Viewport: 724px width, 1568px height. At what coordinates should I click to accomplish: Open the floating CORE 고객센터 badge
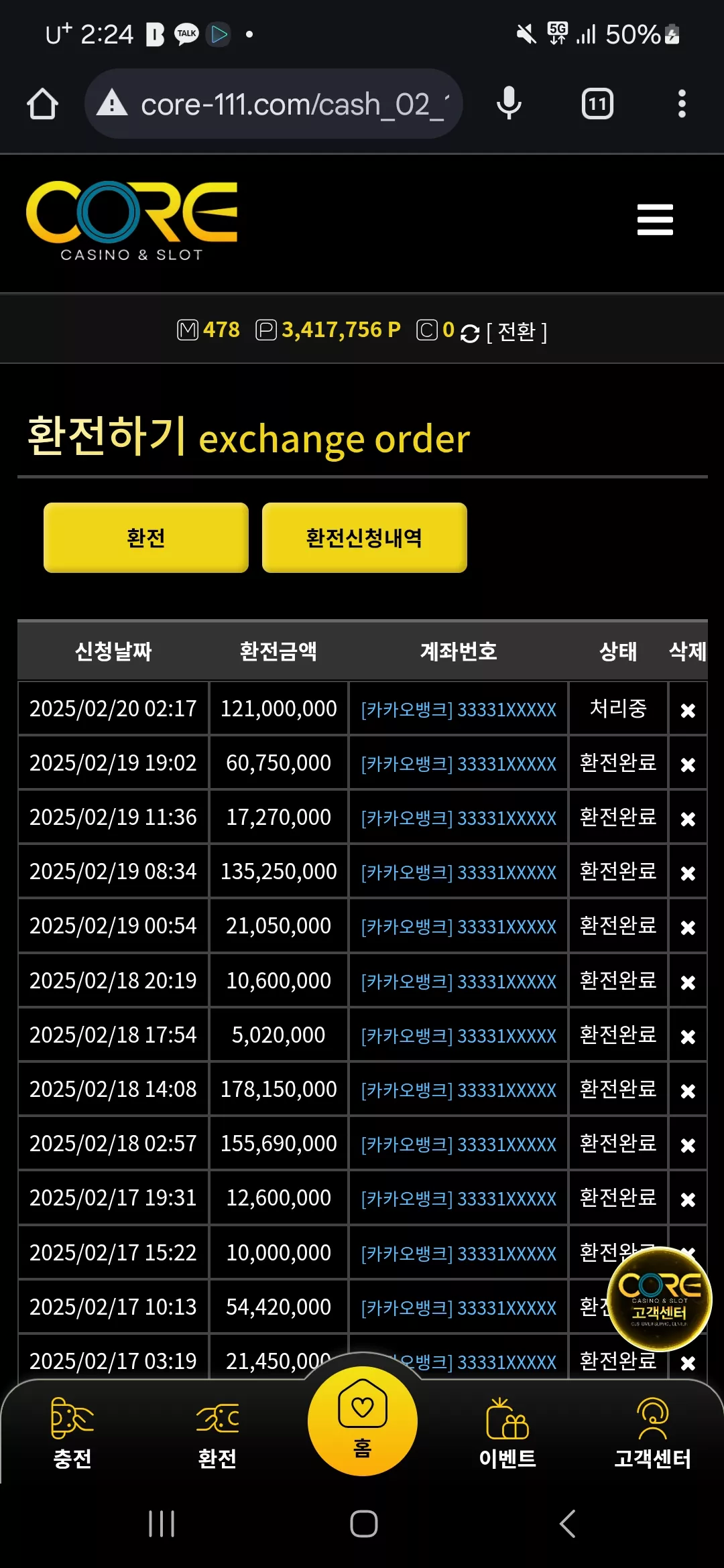(x=660, y=1299)
